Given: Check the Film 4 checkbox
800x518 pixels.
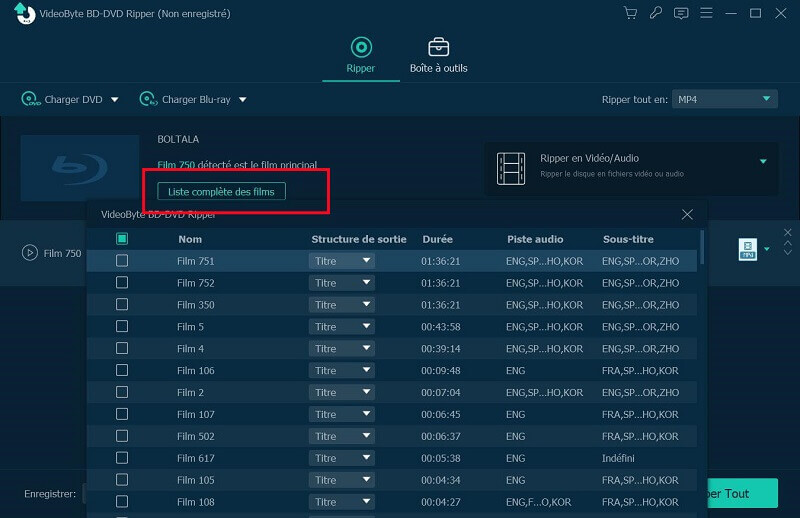Looking at the screenshot, I should click(122, 349).
